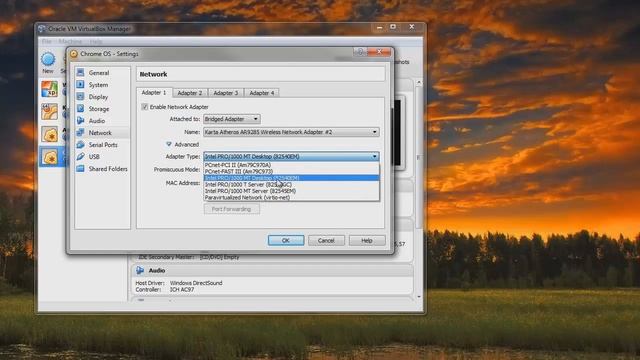
Task: Switch to Adapter 1 tab
Action: click(x=154, y=93)
